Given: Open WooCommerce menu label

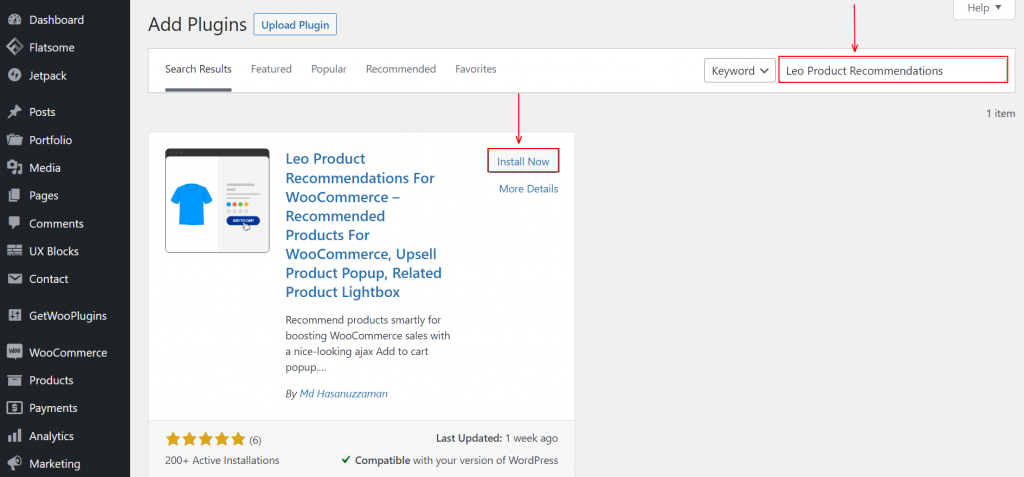Looking at the screenshot, I should pos(68,353).
